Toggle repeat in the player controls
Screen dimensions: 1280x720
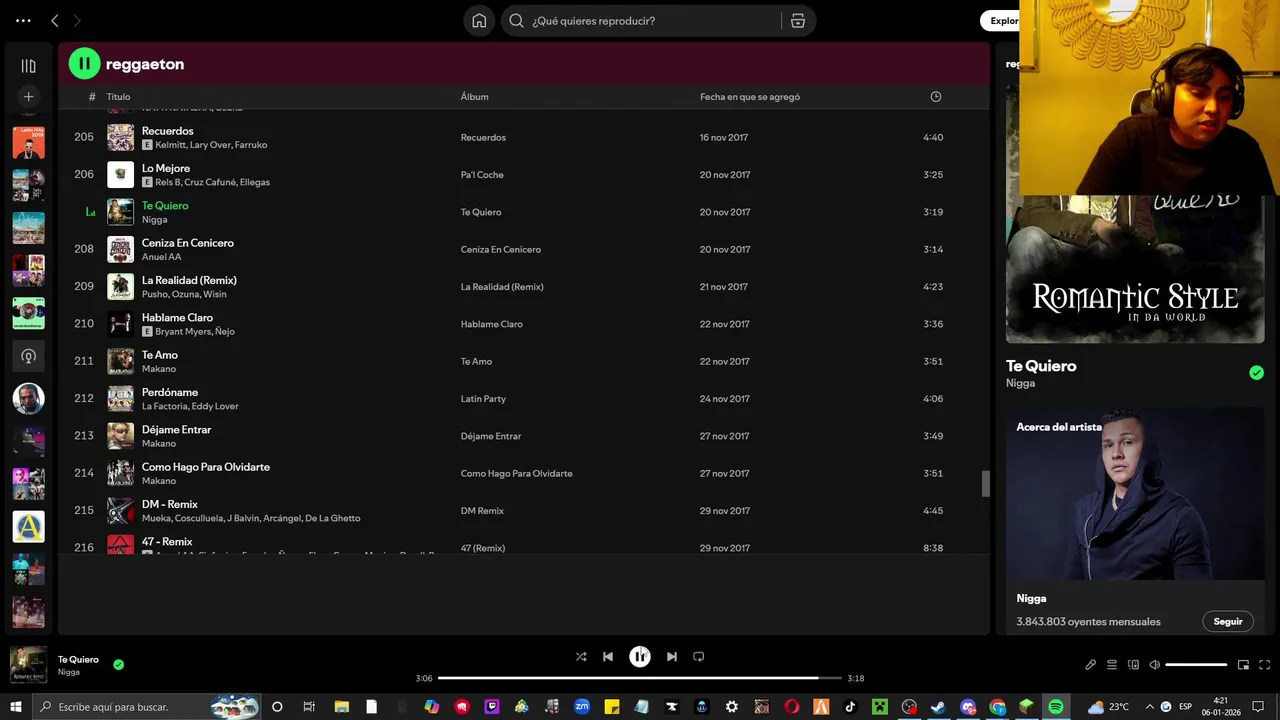[x=699, y=657]
